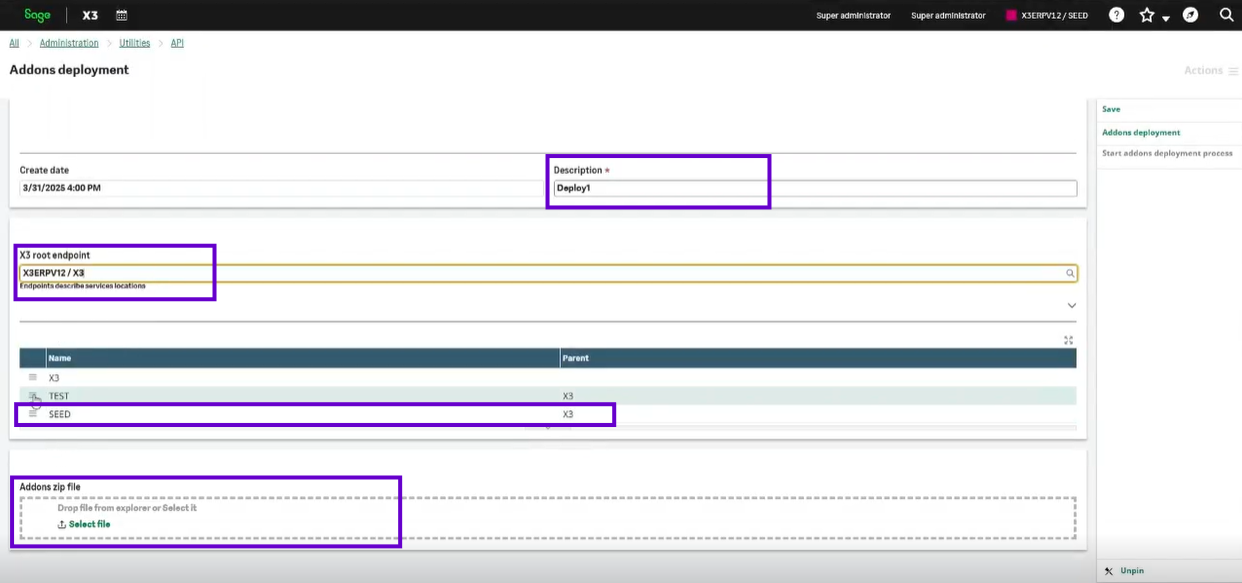Screen dimensions: 1242x583
Task: Click the Description input field
Action: 815,188
